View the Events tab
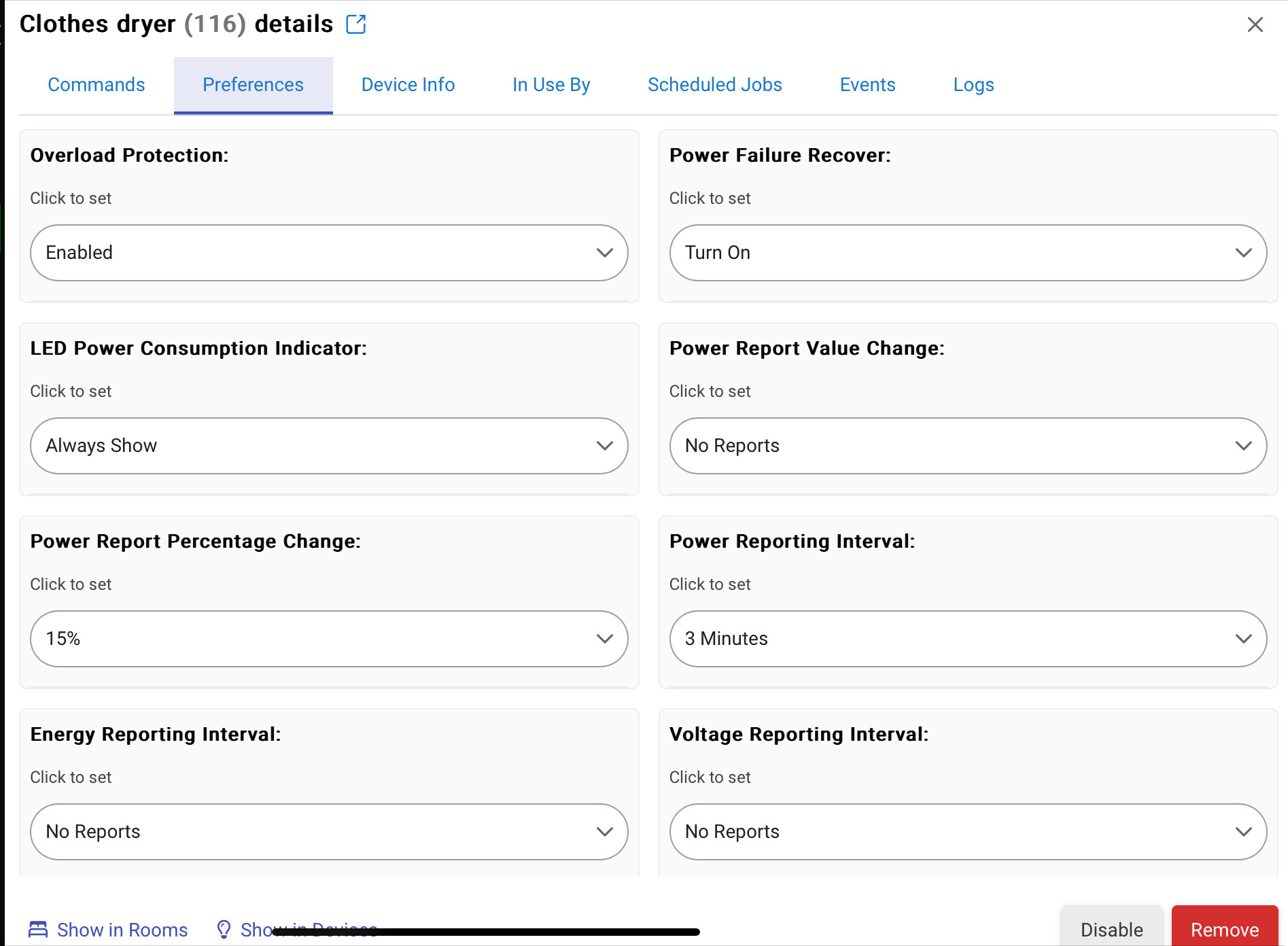Image resolution: width=1288 pixels, height=946 pixels. (x=867, y=85)
